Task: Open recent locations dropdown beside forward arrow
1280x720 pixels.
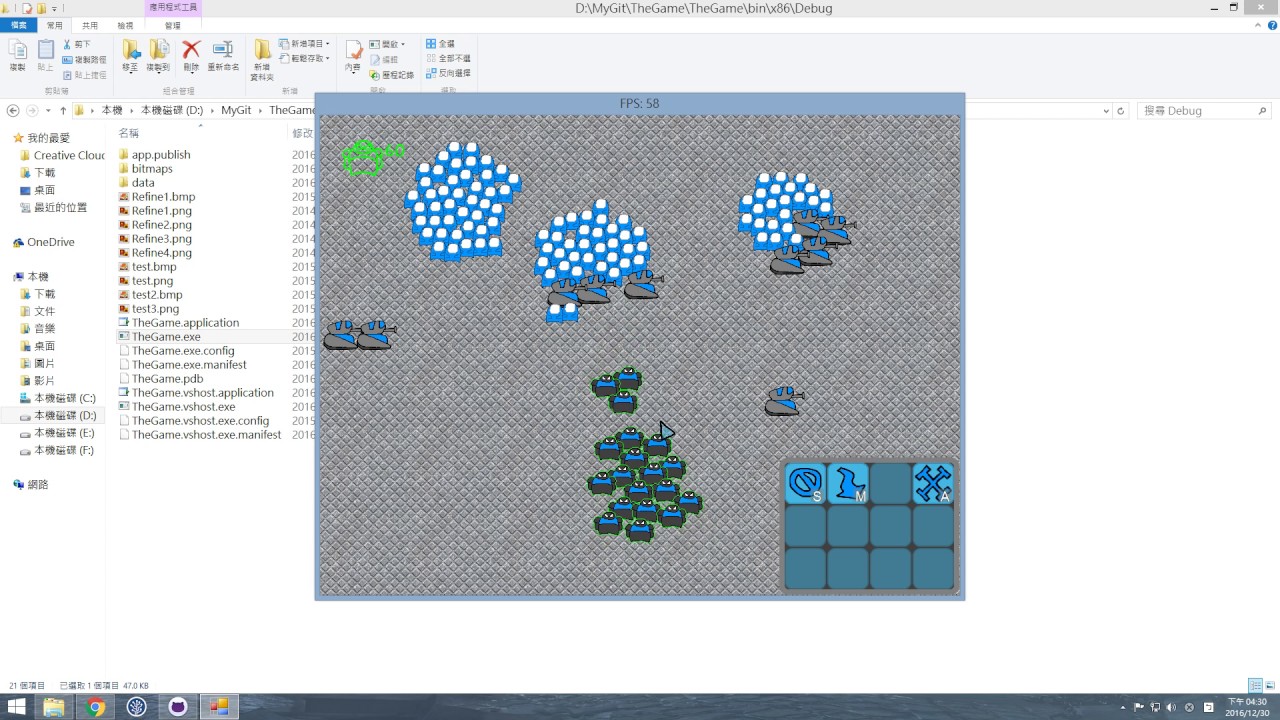Action: click(x=48, y=111)
